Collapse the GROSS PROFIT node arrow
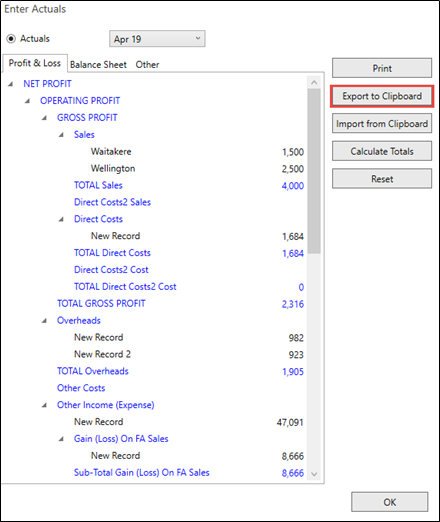 (44, 118)
